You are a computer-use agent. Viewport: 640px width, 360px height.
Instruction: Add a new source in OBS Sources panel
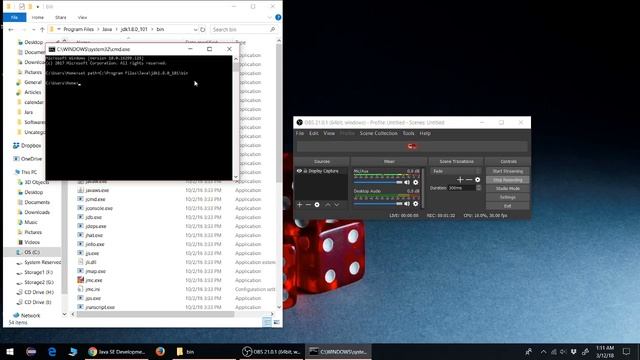point(300,204)
